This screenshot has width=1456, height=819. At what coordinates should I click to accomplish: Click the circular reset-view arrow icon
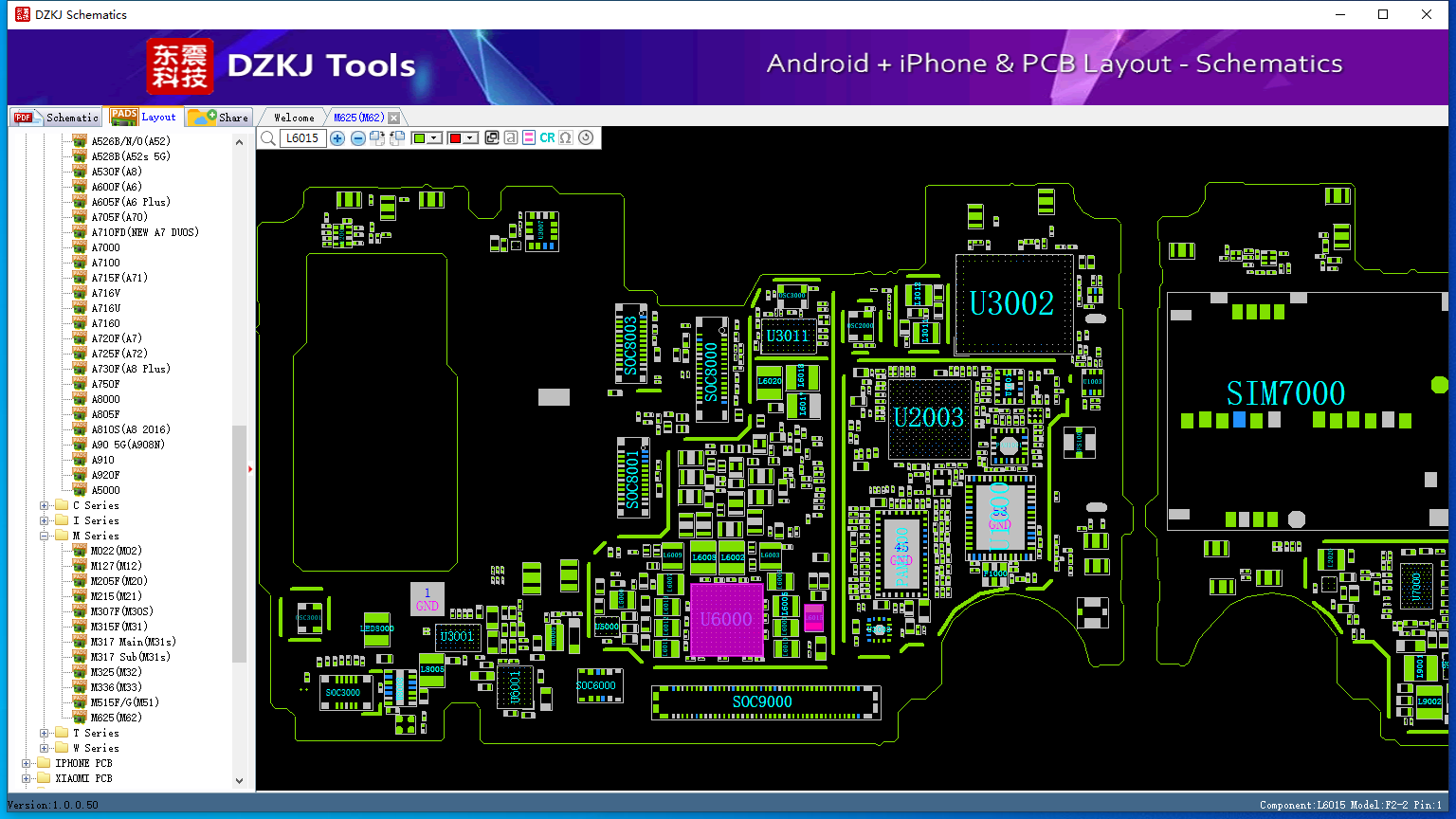[x=586, y=138]
